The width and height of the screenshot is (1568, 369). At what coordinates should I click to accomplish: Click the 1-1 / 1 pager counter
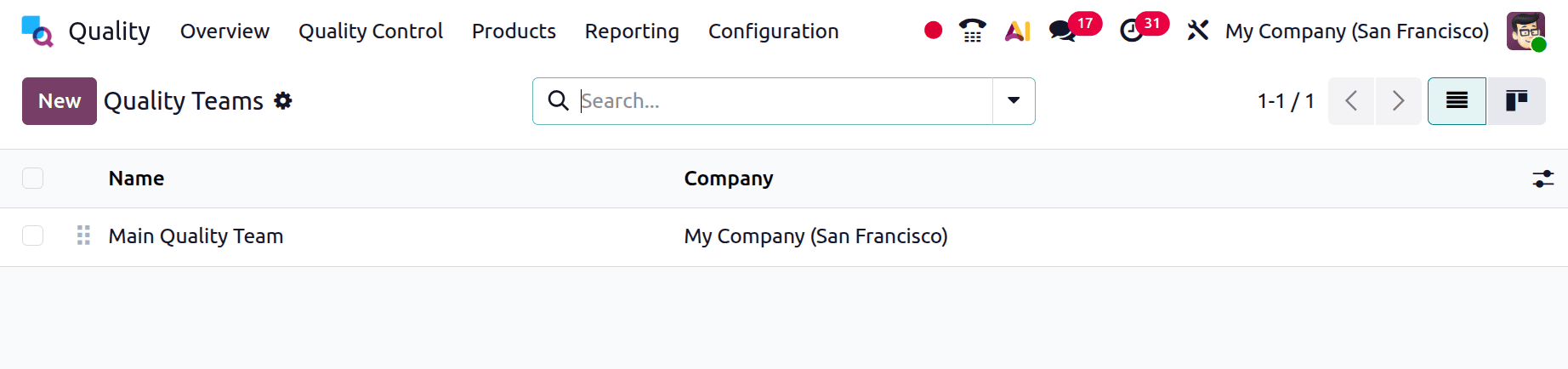(1286, 101)
